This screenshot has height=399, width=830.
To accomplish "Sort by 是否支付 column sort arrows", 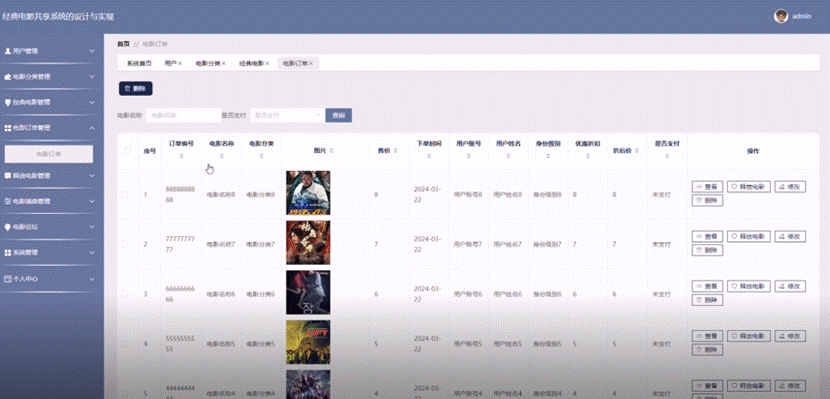I will (667, 156).
